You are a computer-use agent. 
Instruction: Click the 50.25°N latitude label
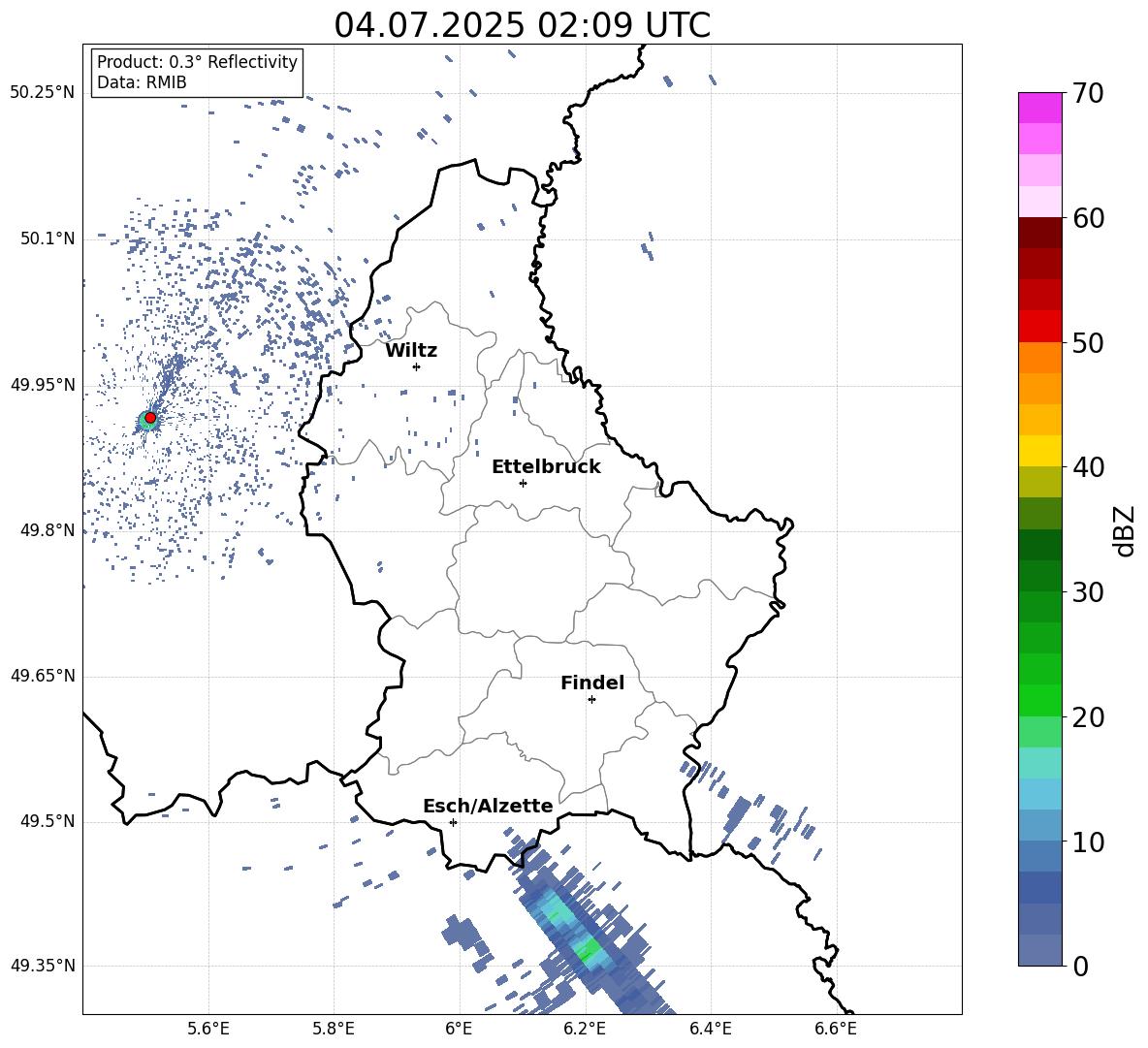[x=43, y=93]
